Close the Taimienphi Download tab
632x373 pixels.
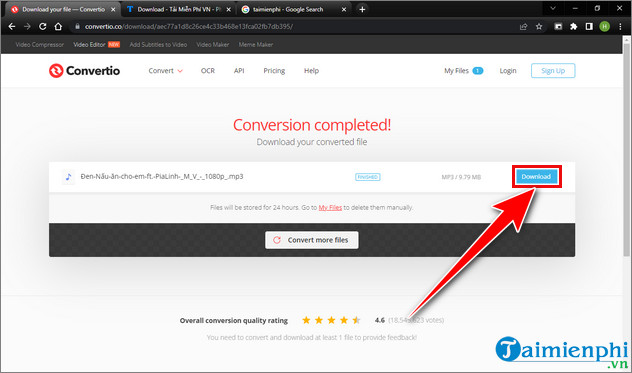229,9
